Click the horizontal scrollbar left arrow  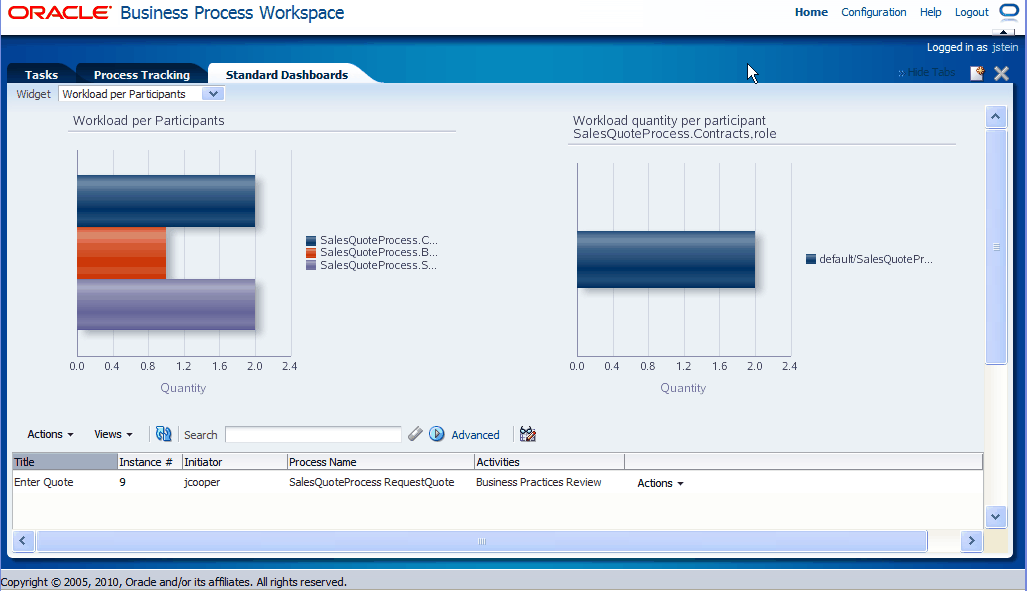click(x=23, y=541)
